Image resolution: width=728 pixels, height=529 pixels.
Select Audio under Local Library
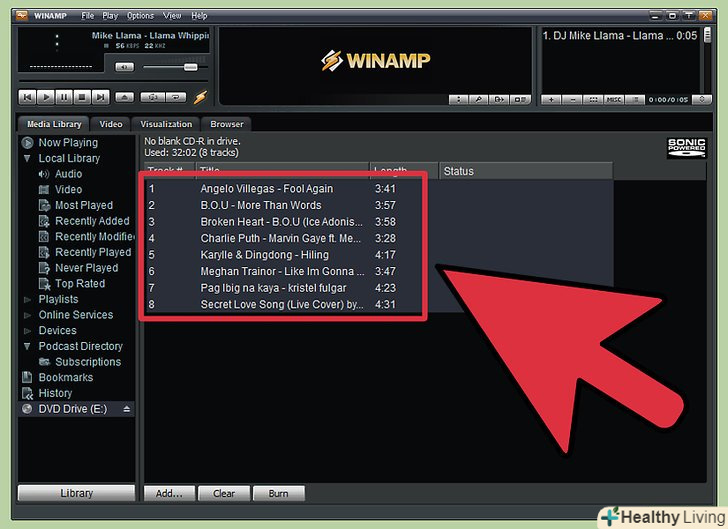point(68,174)
